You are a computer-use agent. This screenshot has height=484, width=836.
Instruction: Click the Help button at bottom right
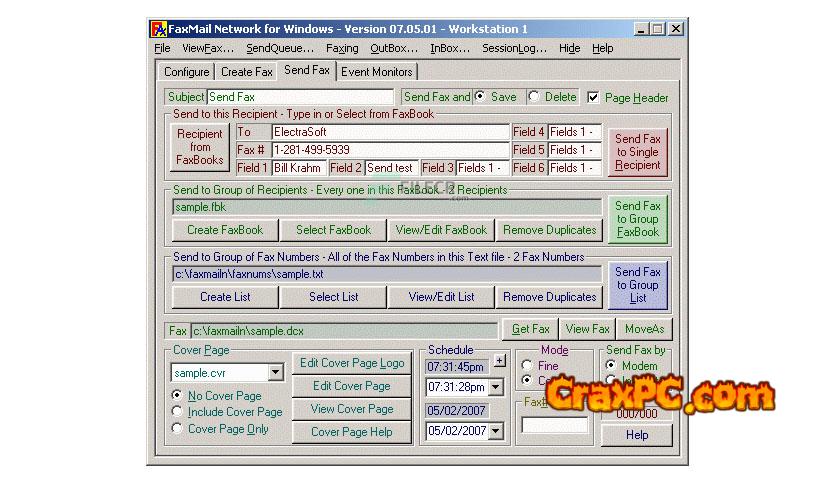637,435
